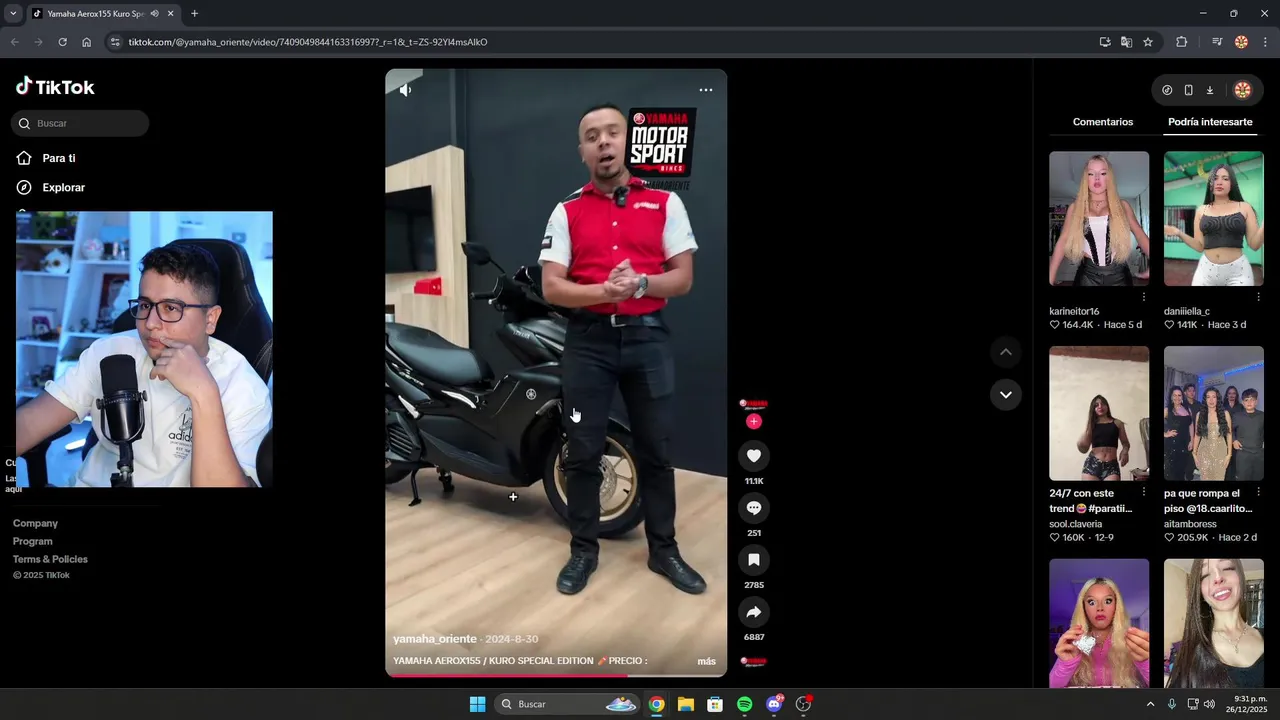Open the Windows Start button

(x=478, y=704)
